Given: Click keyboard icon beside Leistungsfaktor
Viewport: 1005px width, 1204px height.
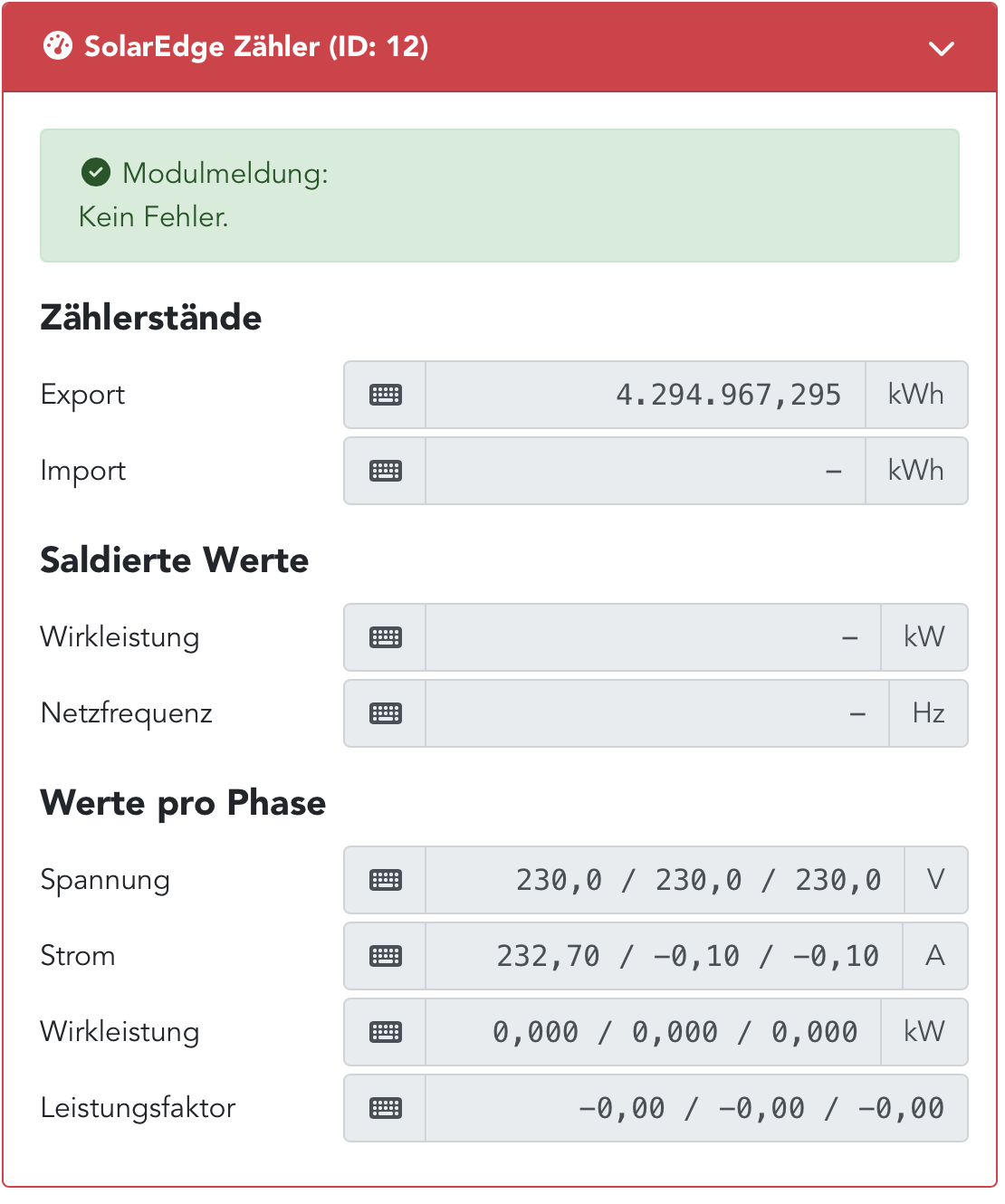Looking at the screenshot, I should coord(386,1108).
